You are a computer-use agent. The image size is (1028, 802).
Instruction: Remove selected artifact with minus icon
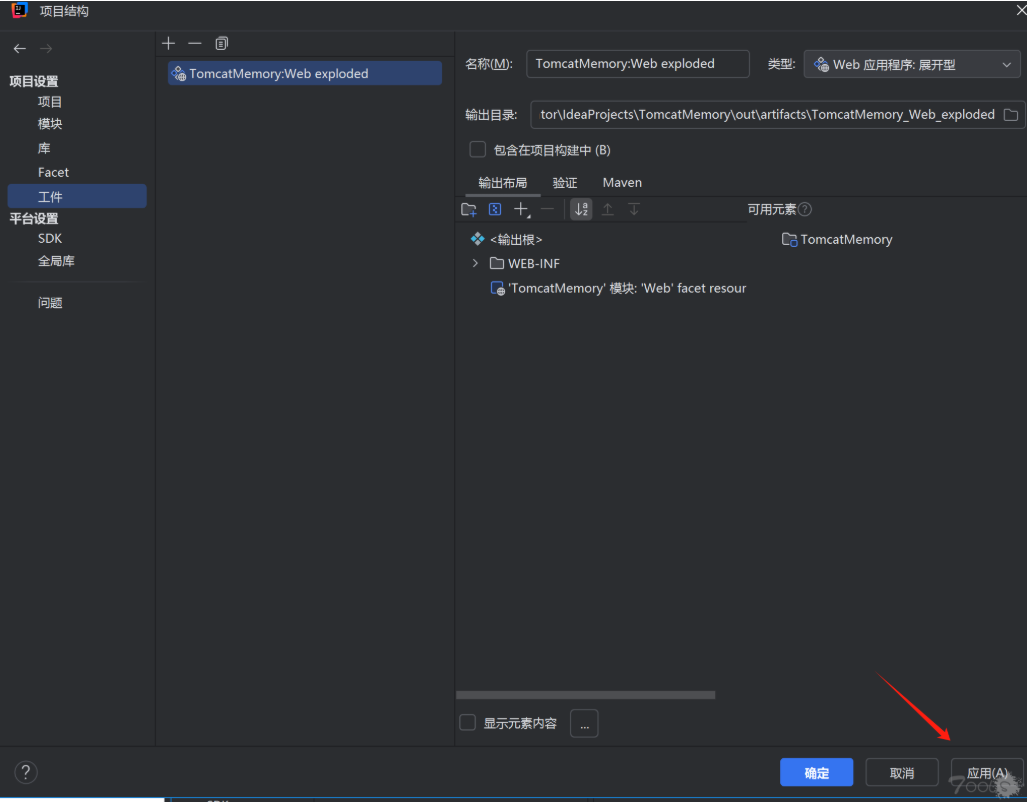click(195, 43)
